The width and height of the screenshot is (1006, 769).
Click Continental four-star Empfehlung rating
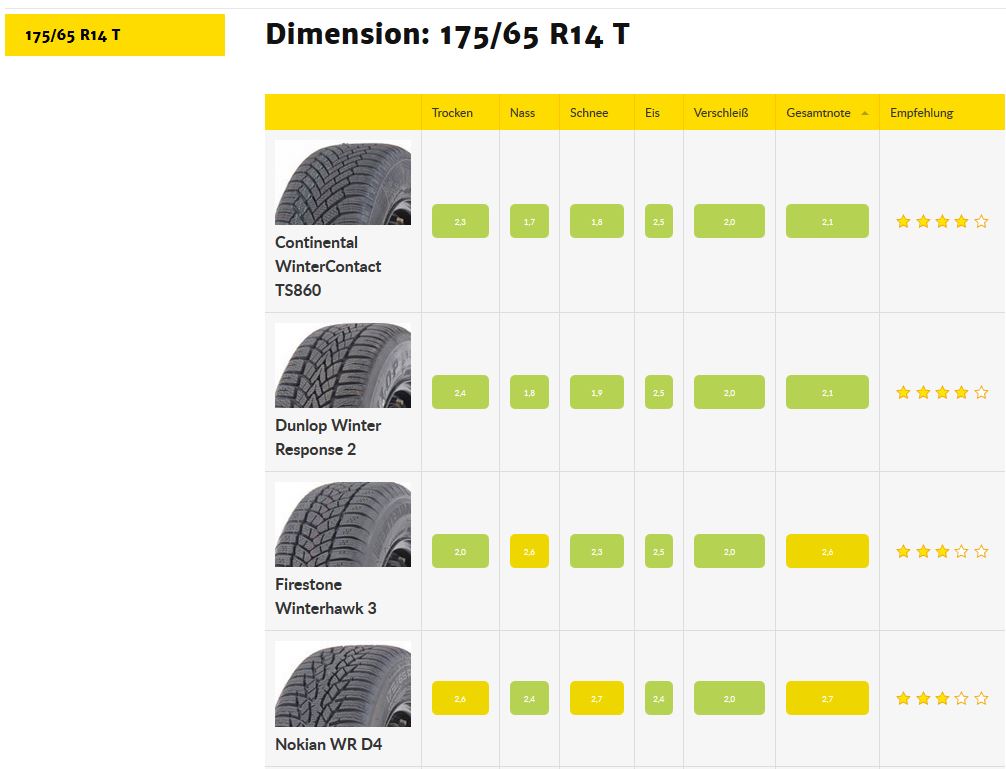click(x=942, y=222)
